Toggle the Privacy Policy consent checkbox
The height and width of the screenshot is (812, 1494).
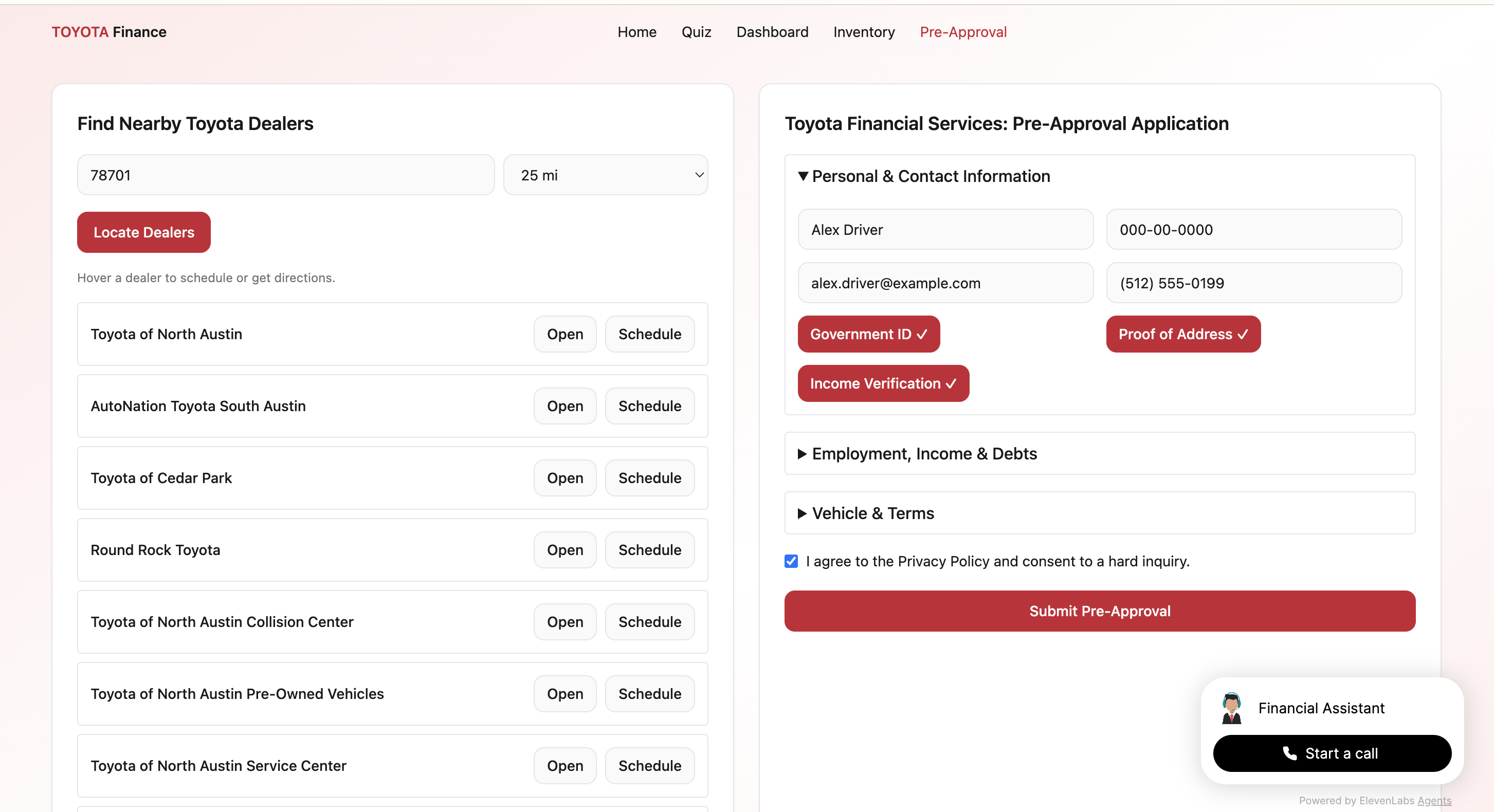791,561
